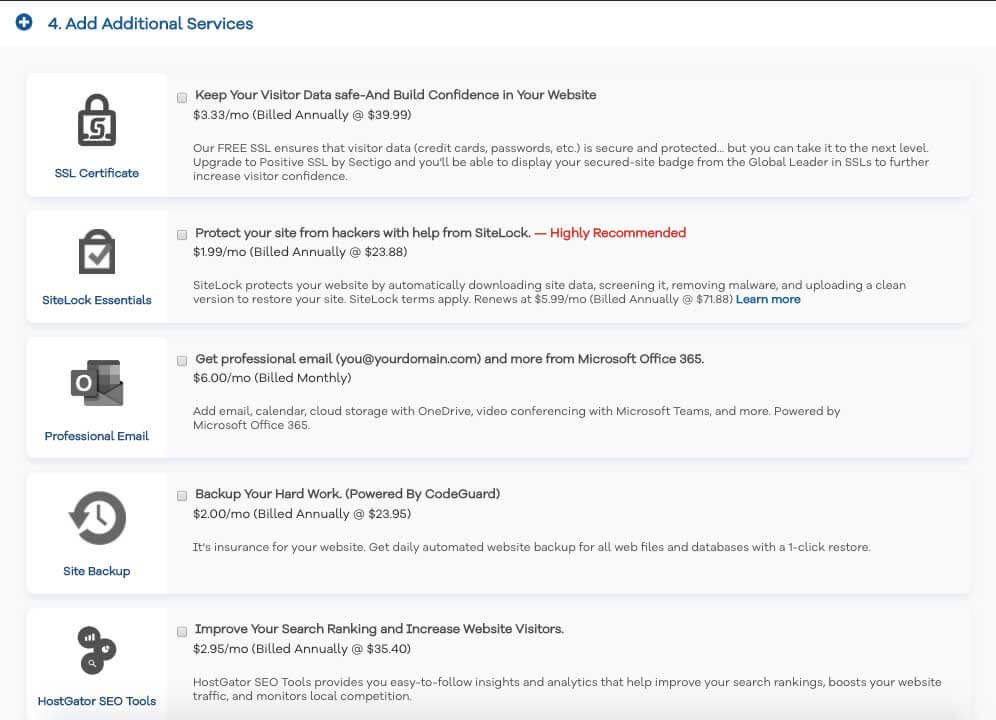Toggle the SEO Tools search ranking checkbox

coord(182,631)
